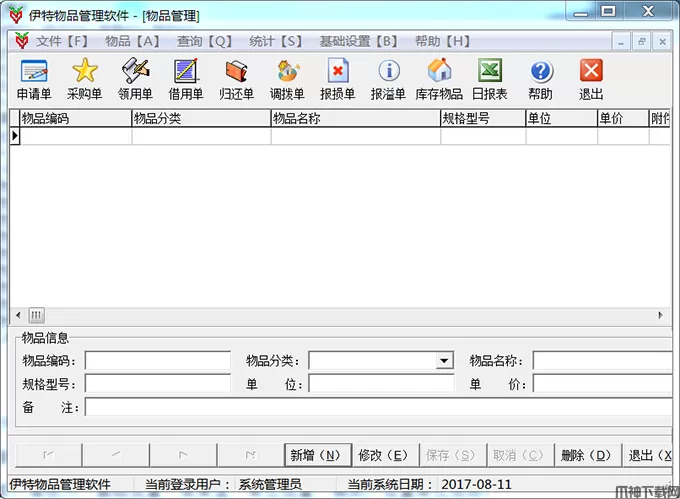Click the 规格型号 input field
This screenshot has height=499, width=680.
pos(158,384)
